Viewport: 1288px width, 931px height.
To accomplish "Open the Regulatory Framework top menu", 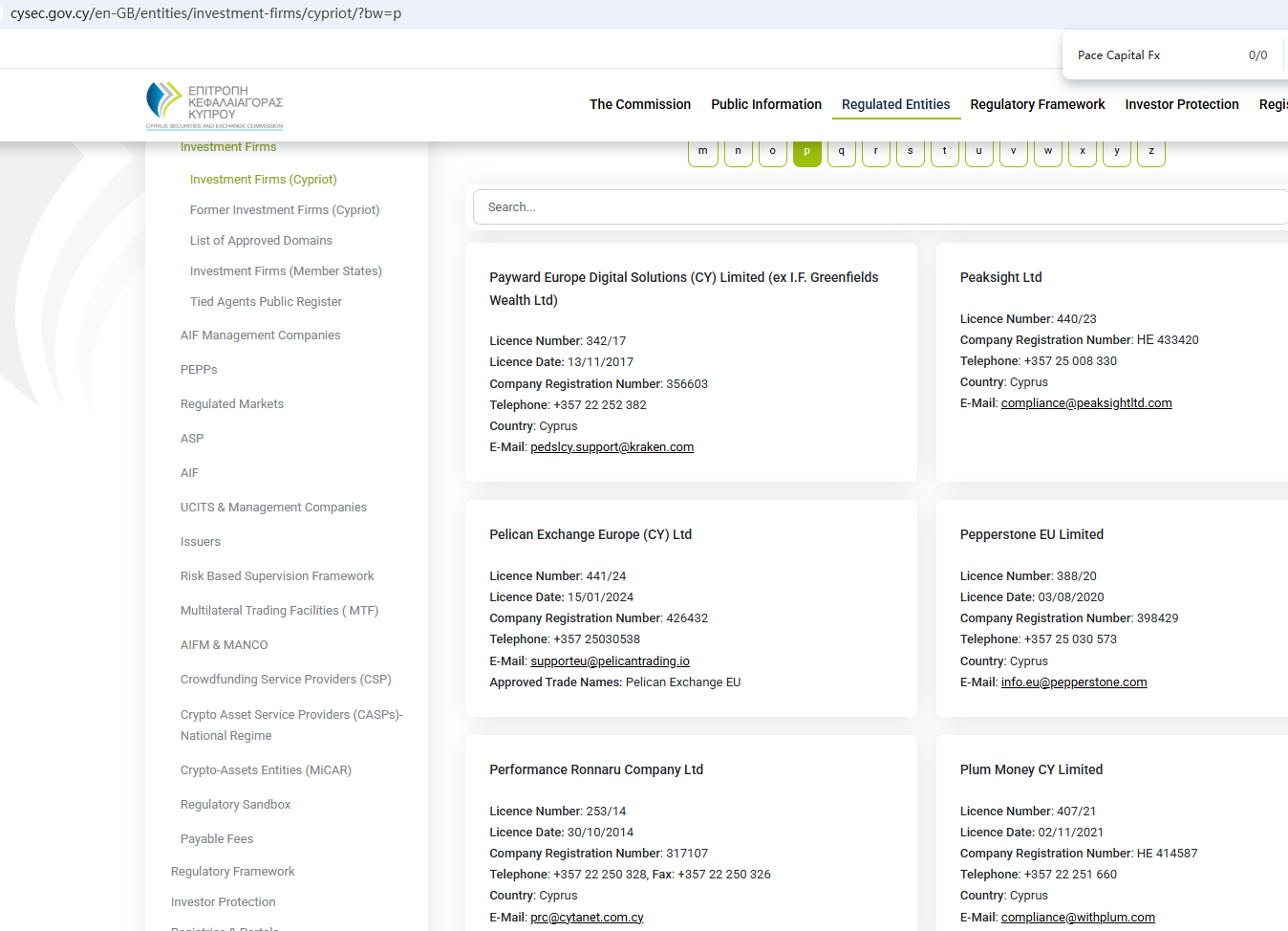I will point(1037,104).
